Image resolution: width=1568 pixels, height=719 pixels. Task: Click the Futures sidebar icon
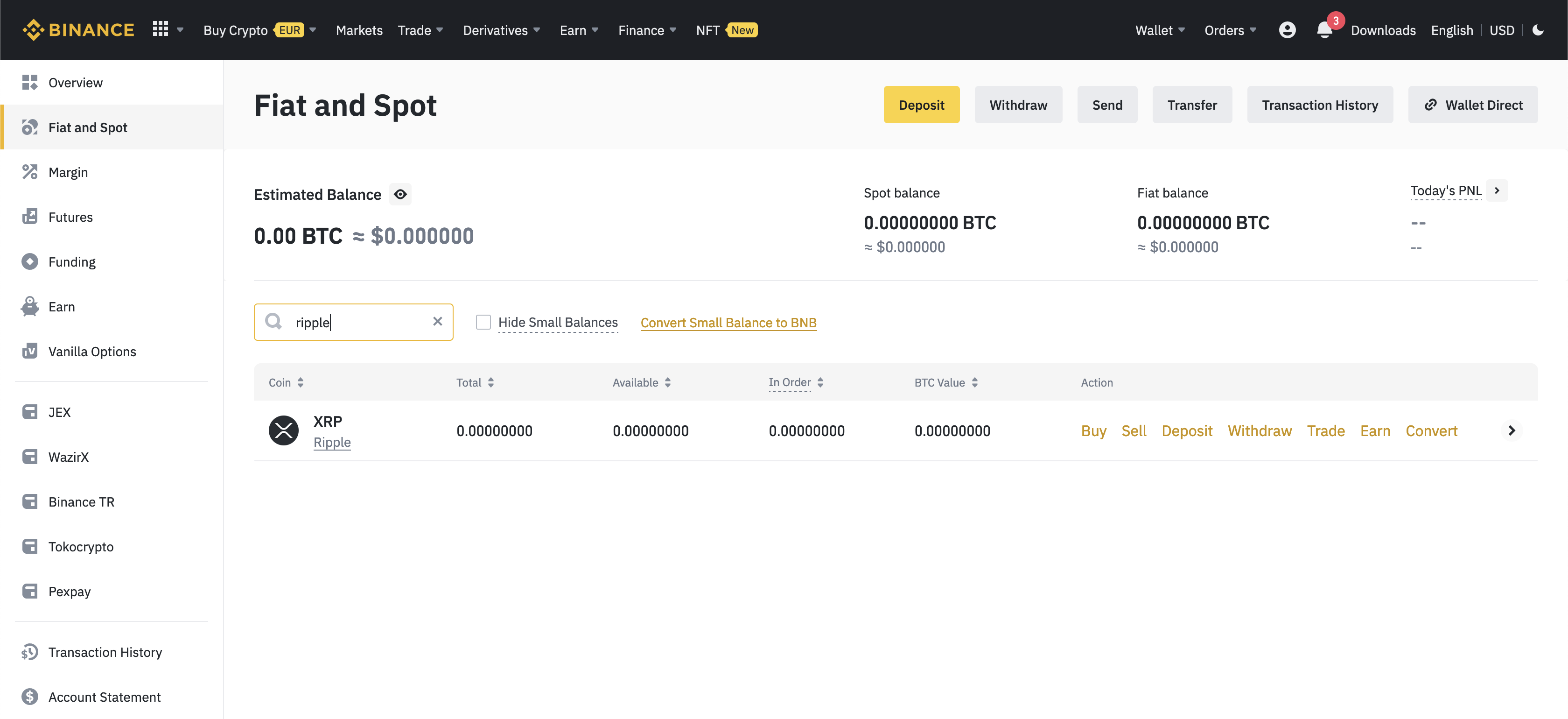click(29, 217)
